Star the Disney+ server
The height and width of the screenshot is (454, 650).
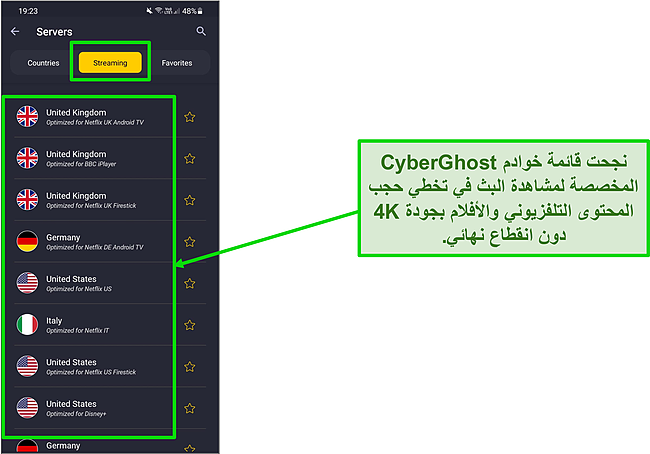click(x=189, y=408)
